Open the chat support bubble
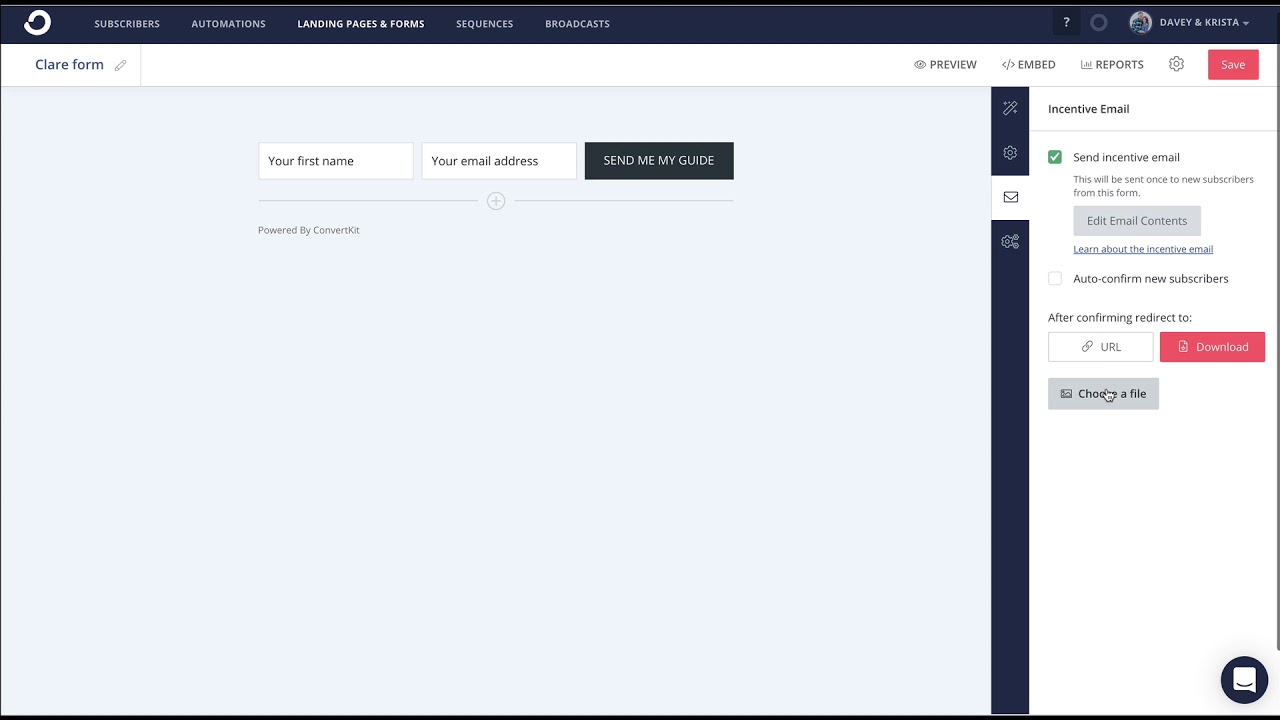This screenshot has height=720, width=1280. click(x=1244, y=680)
